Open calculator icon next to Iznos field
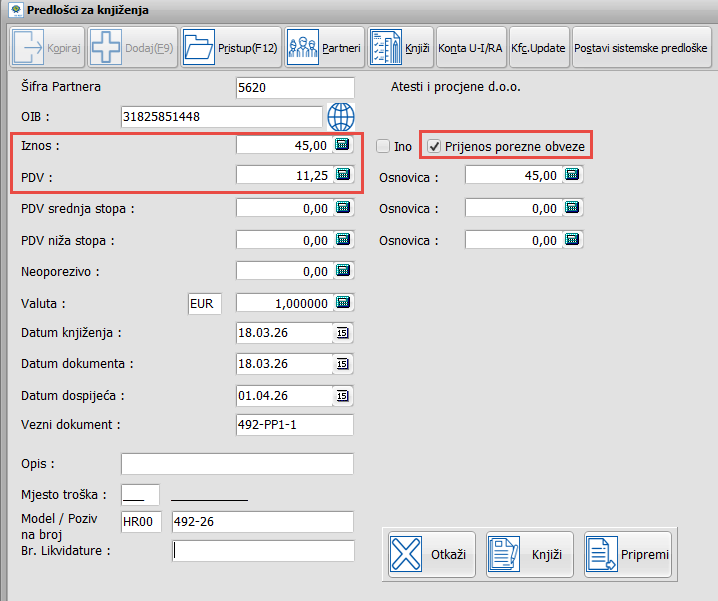Image resolution: width=718 pixels, height=601 pixels. [x=343, y=145]
